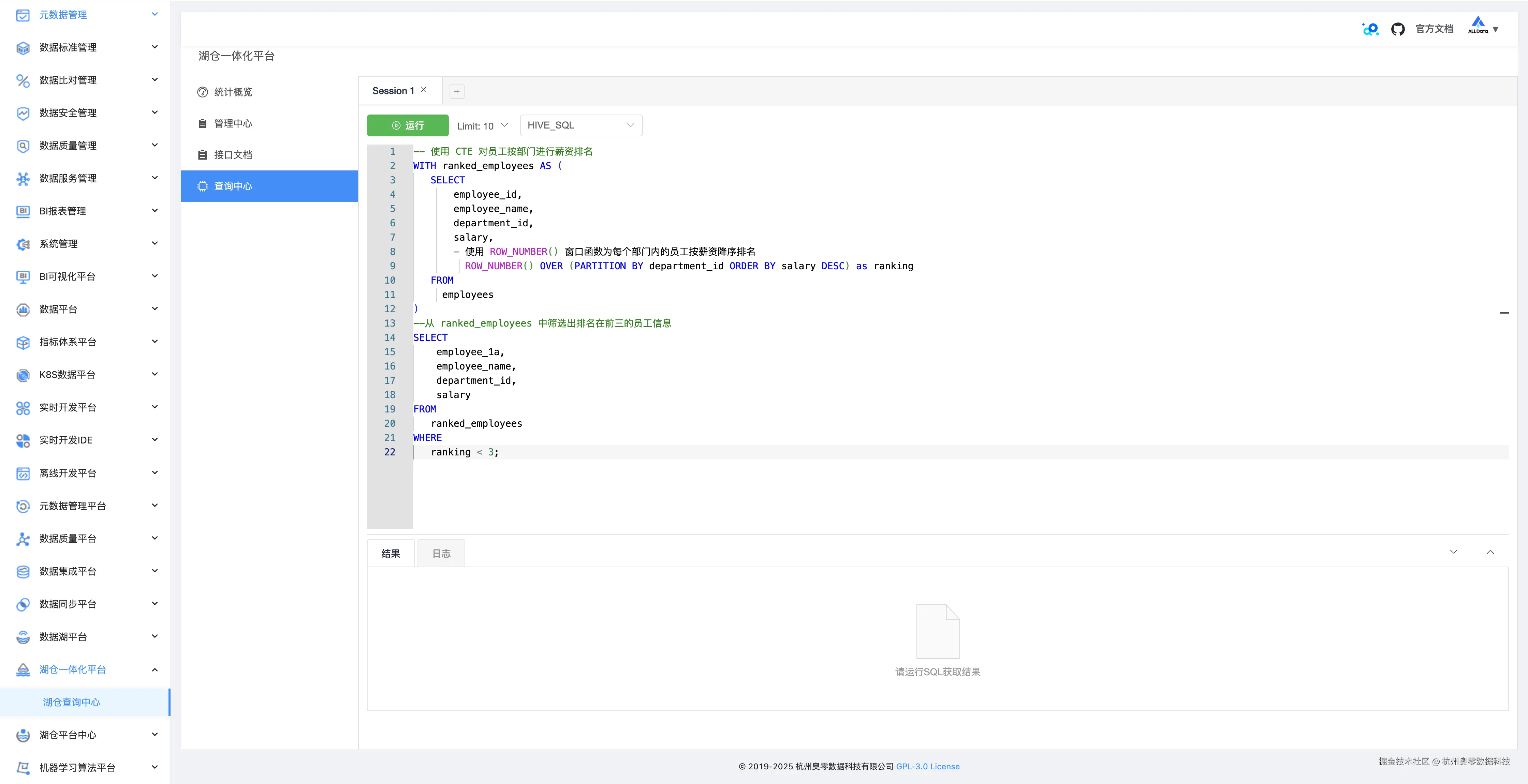
Task: Switch to the 日志 tab
Action: [x=441, y=553]
